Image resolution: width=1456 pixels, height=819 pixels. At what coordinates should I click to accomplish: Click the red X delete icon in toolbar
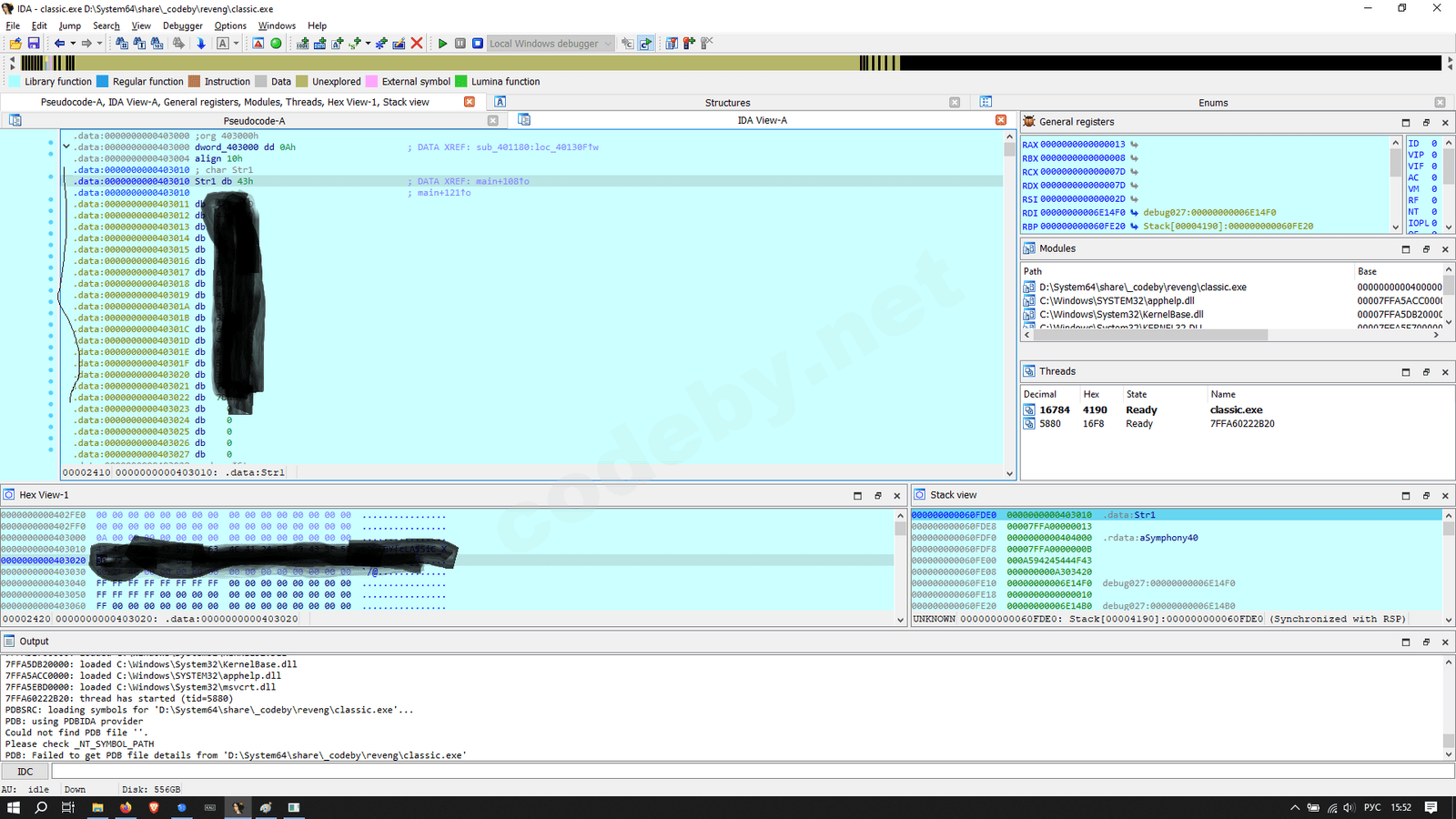417,44
